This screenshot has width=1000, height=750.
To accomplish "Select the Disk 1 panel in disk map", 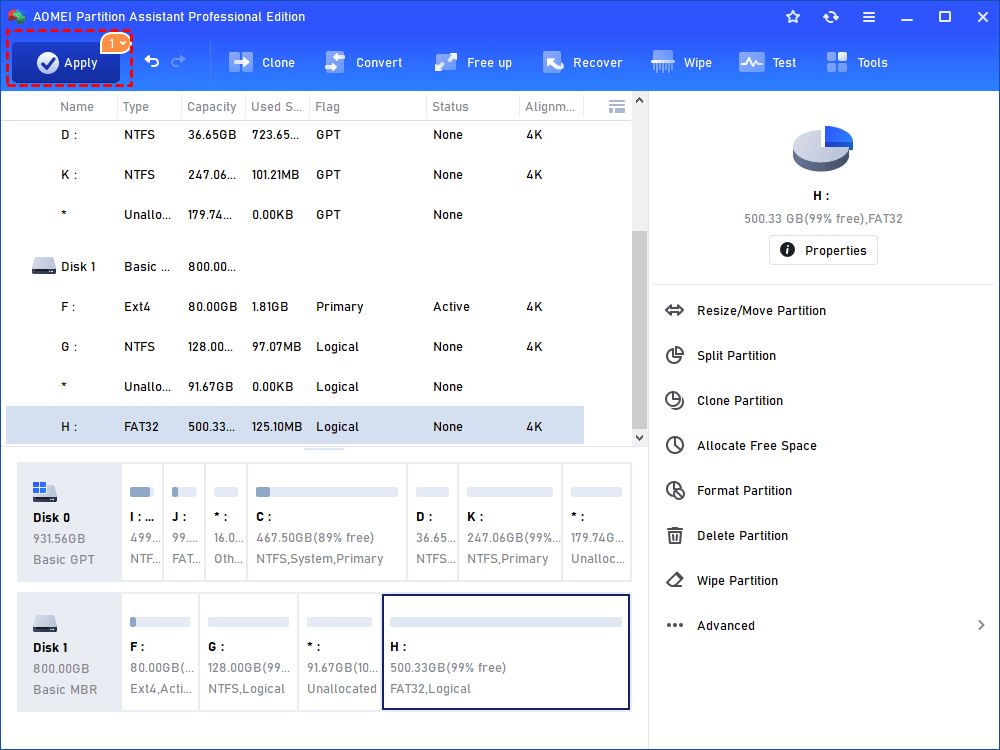I will pyautogui.click(x=69, y=652).
